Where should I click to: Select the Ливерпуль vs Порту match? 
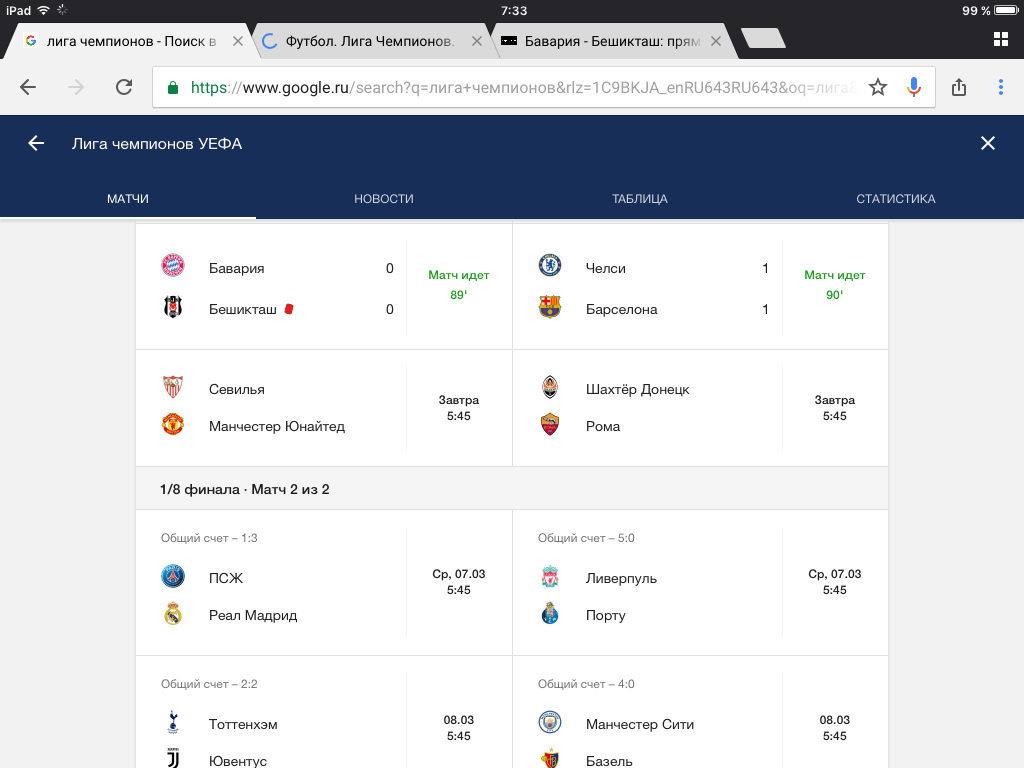click(x=700, y=596)
